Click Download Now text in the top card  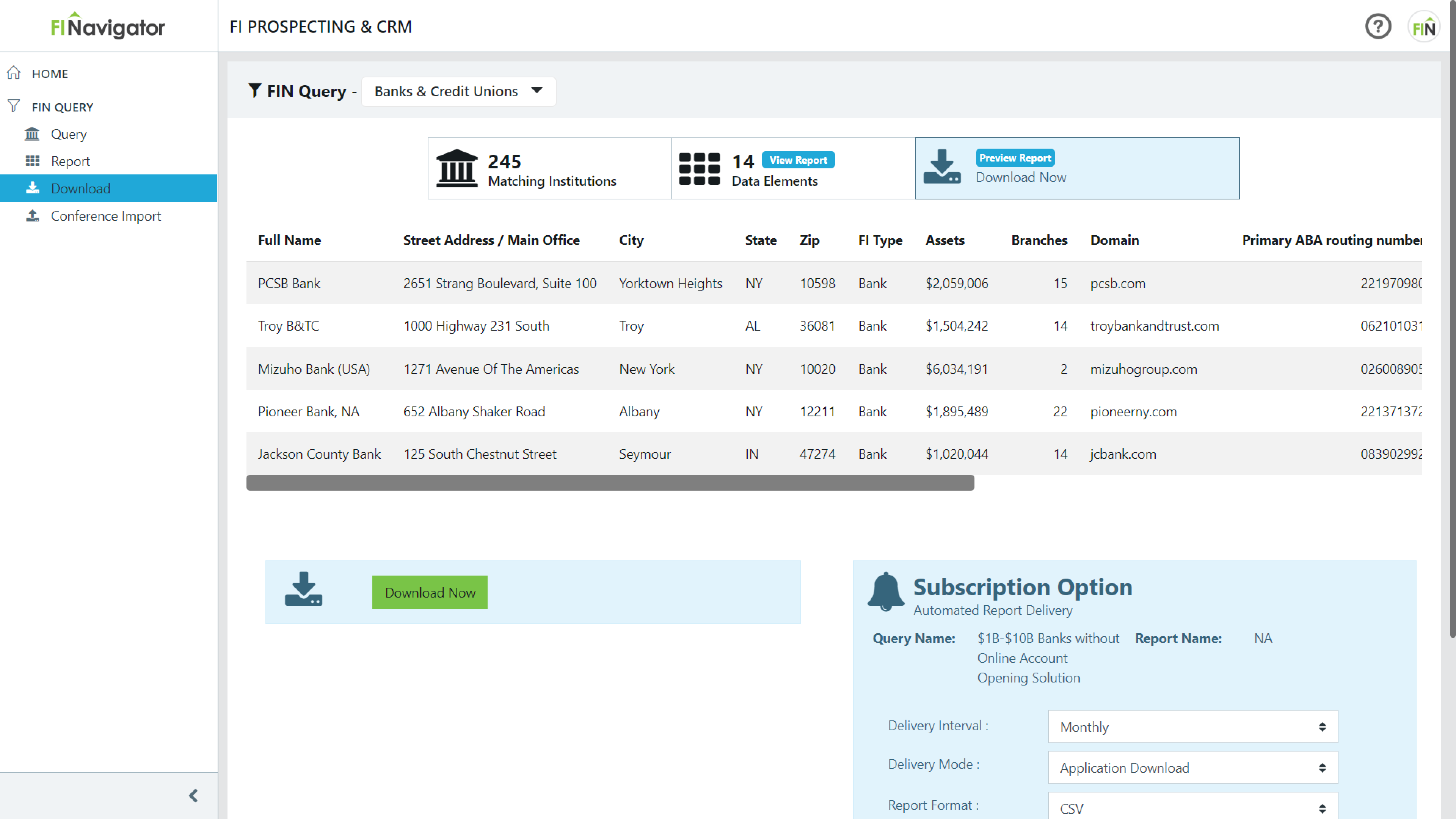(1021, 177)
